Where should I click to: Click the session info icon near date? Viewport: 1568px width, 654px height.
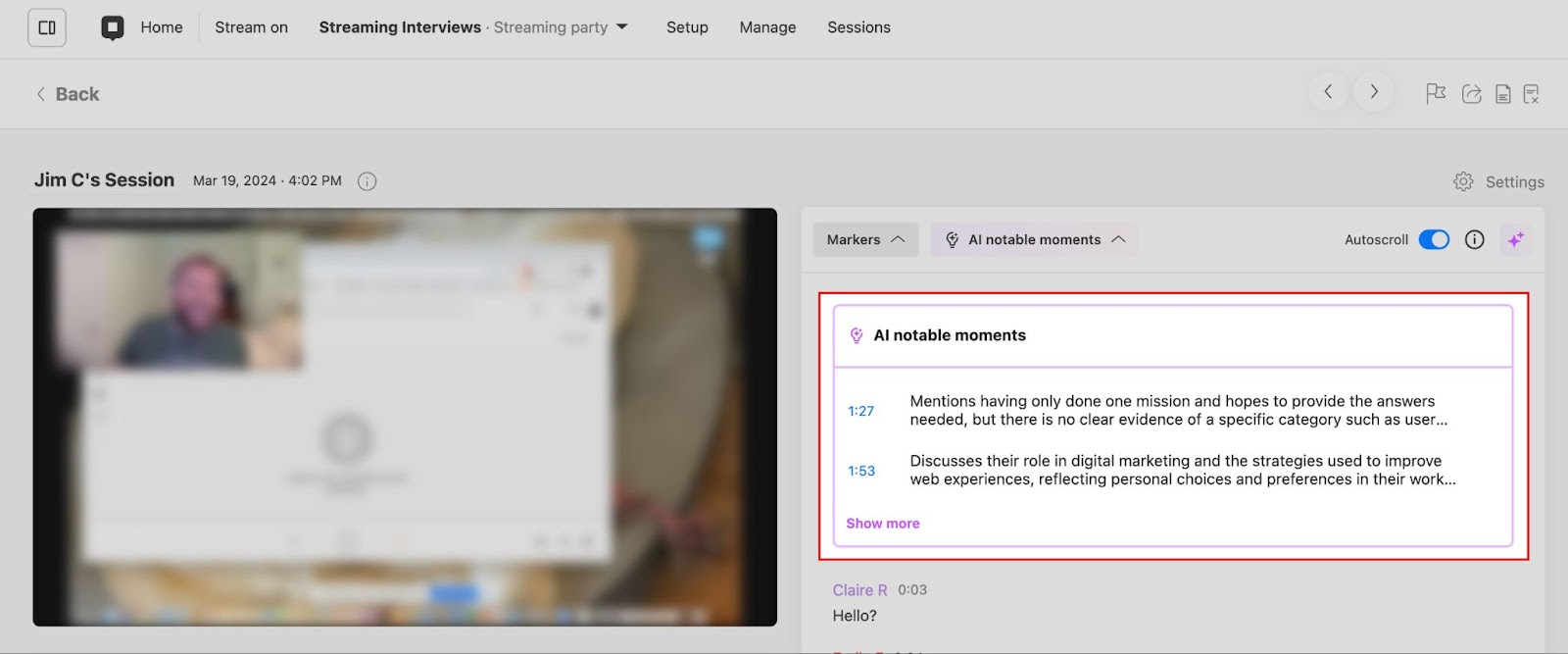(x=367, y=181)
